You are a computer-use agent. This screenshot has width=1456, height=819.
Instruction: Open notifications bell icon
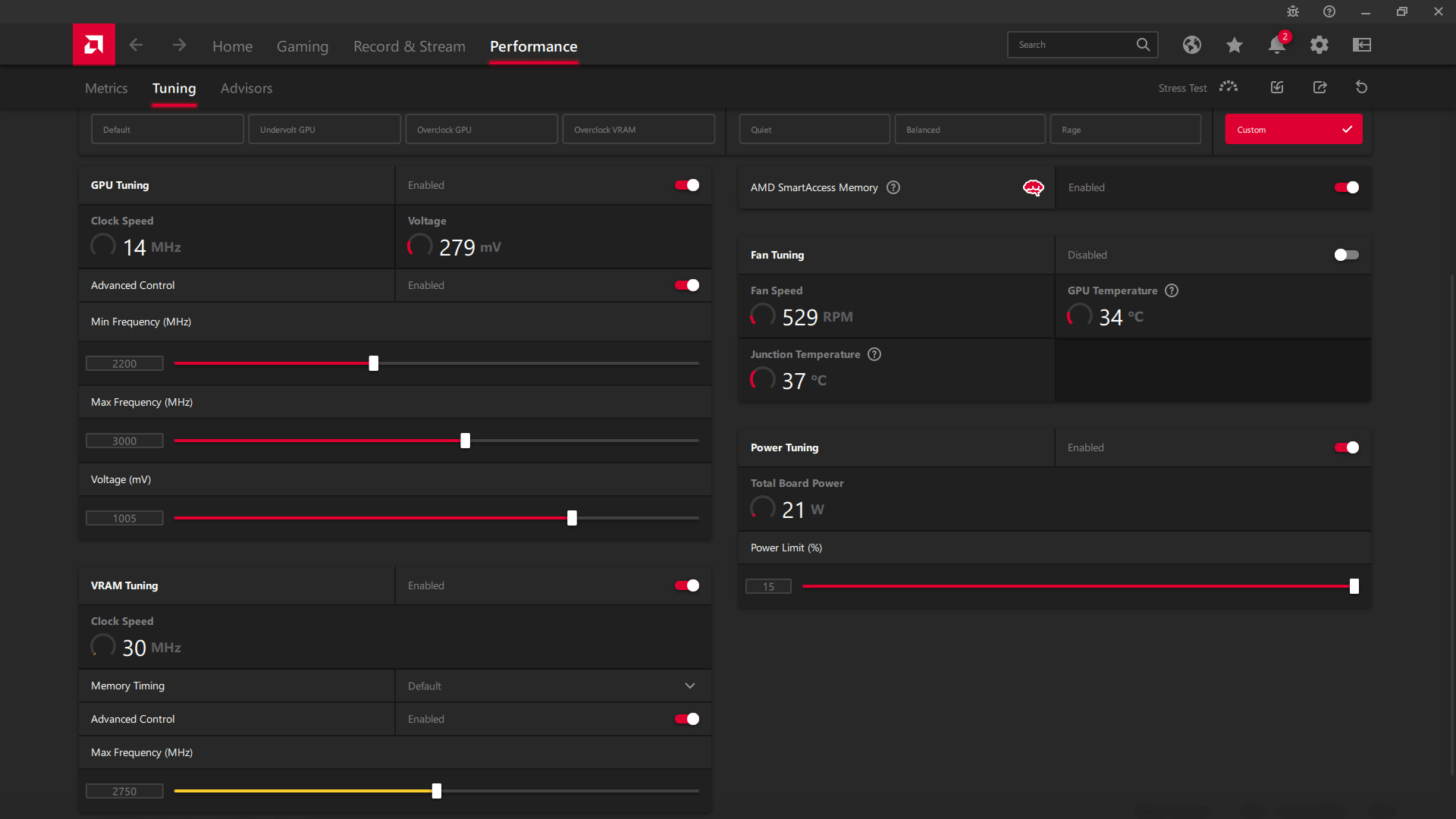pyautogui.click(x=1277, y=45)
